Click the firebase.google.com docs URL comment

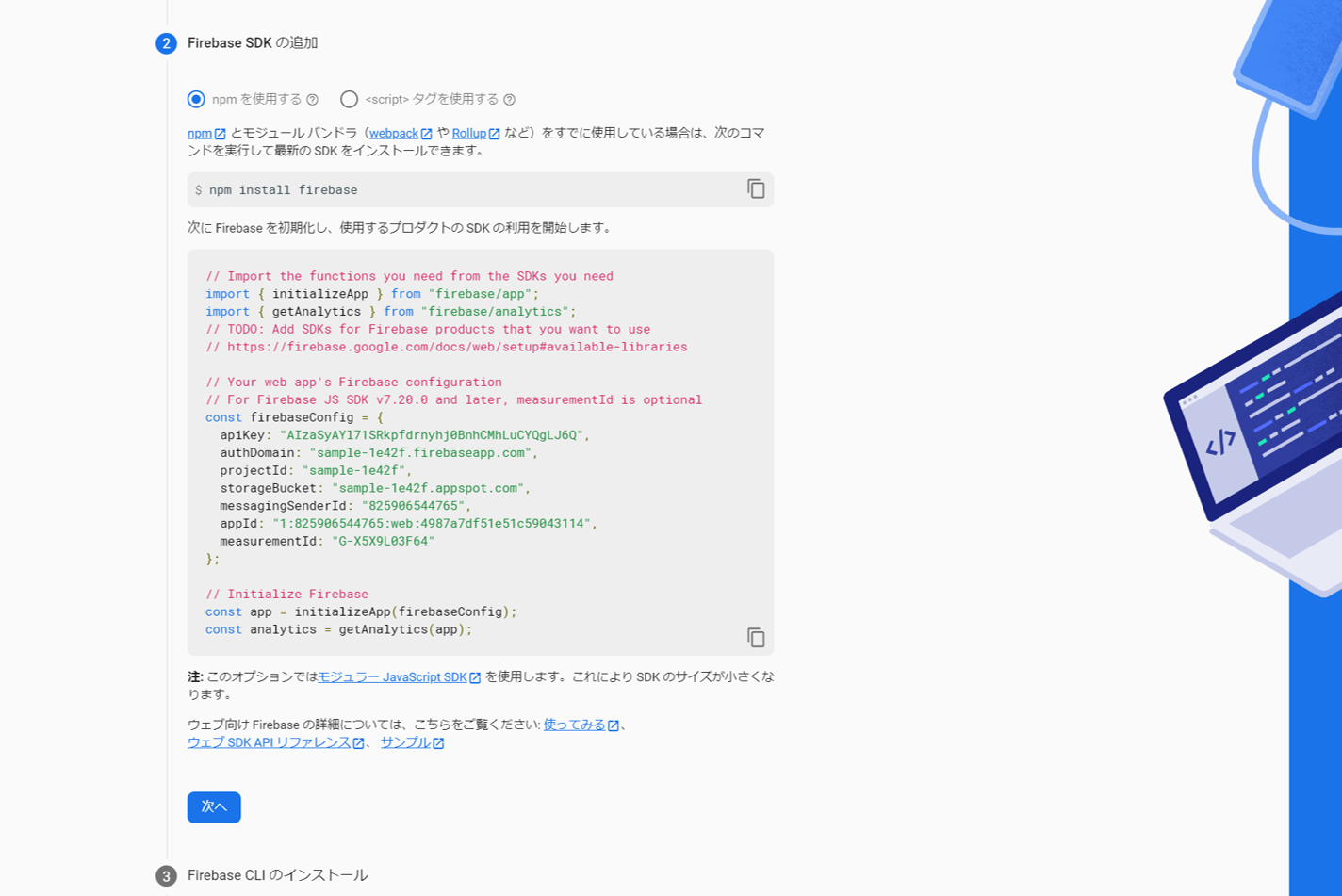[x=447, y=347]
